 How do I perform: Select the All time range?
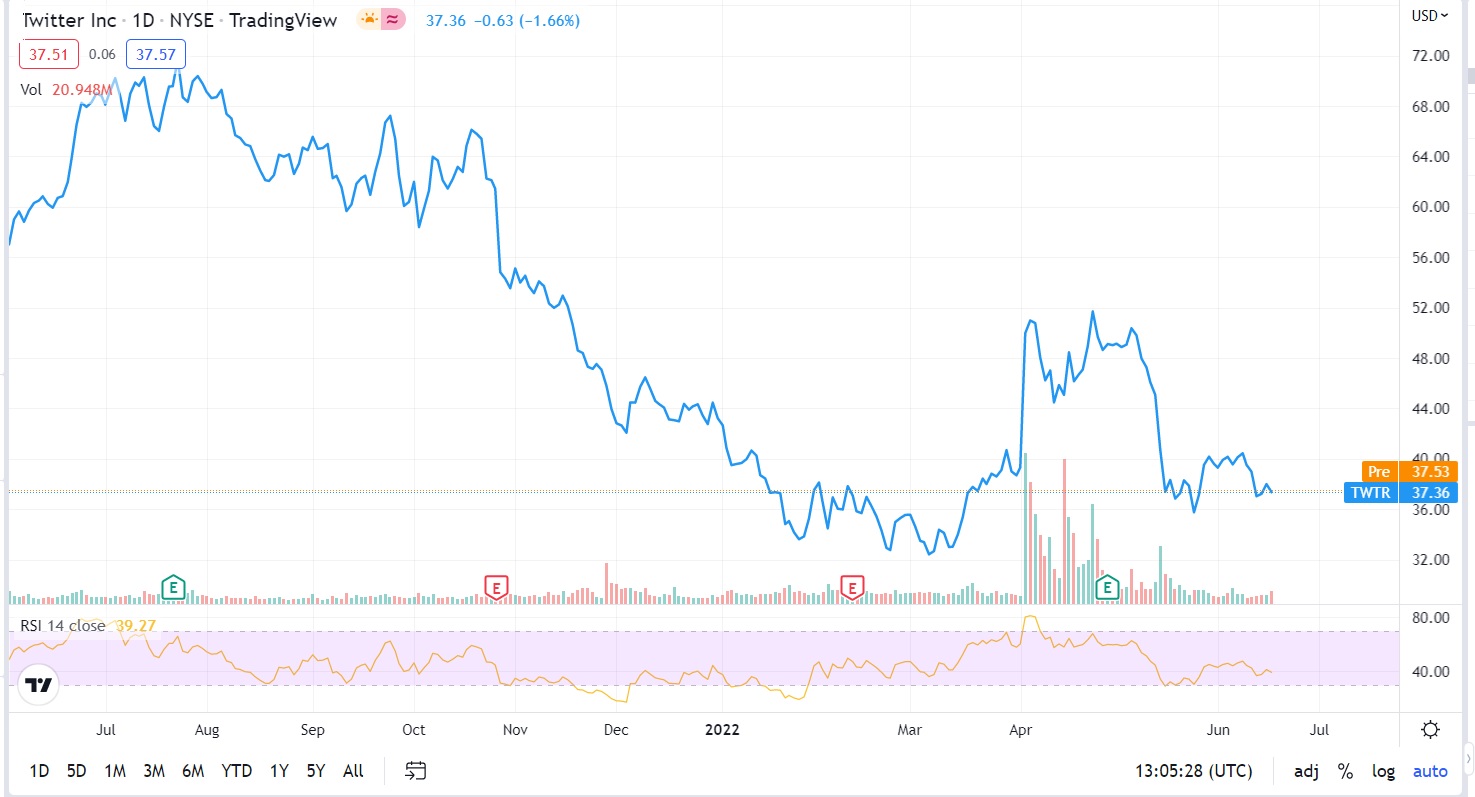tap(353, 771)
